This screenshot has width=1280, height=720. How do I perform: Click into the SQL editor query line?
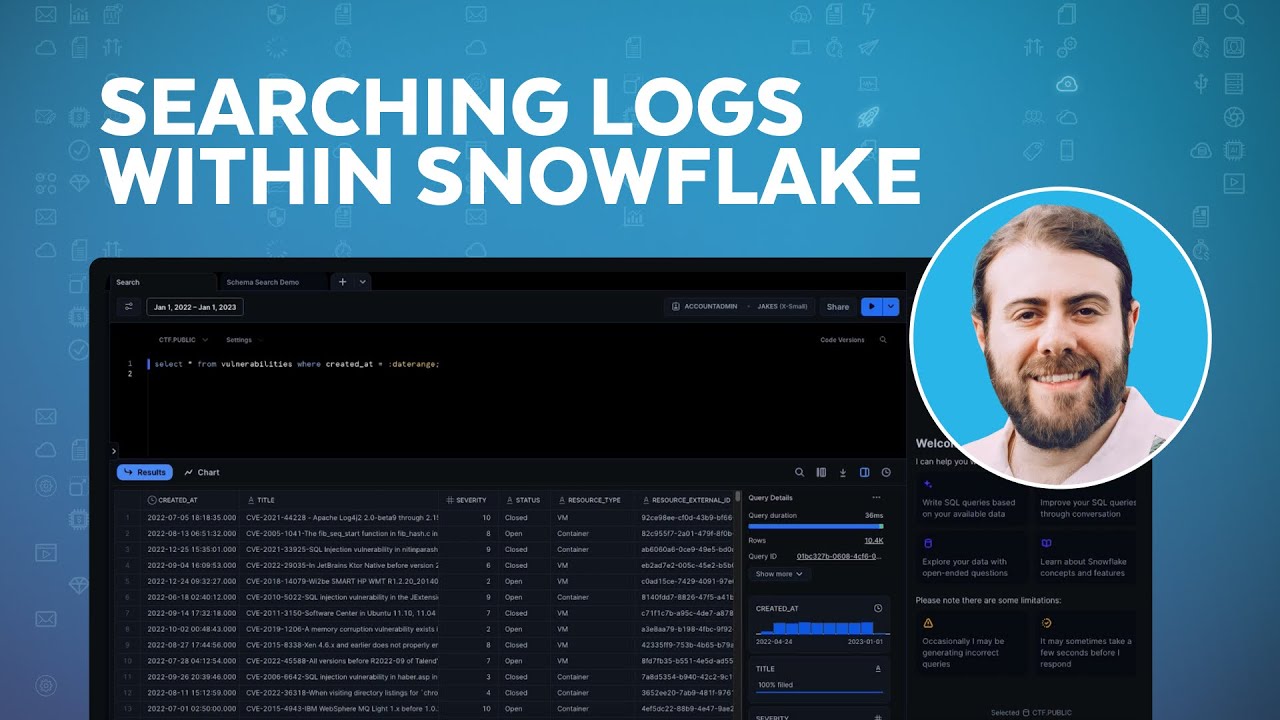297,364
